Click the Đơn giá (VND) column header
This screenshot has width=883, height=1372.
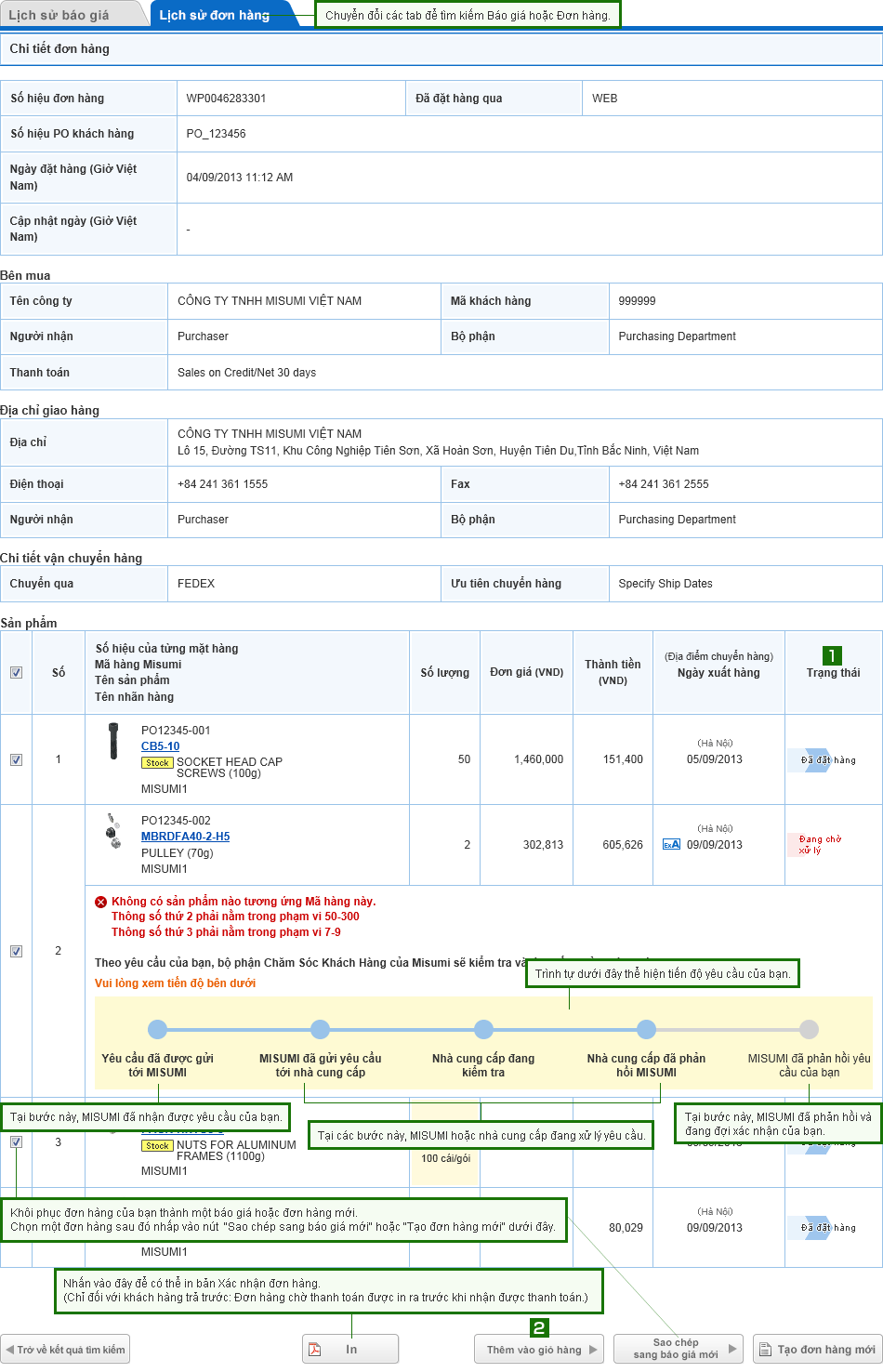pos(527,672)
